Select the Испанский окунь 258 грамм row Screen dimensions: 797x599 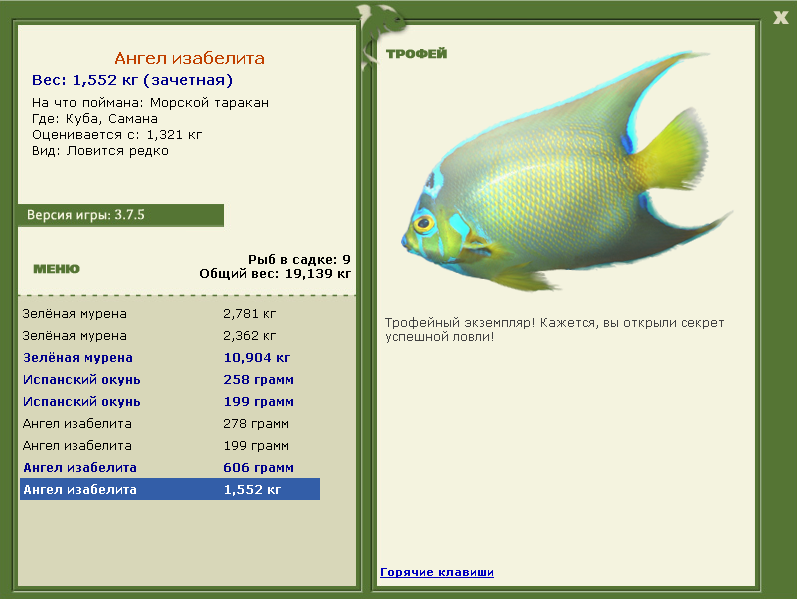pos(170,379)
